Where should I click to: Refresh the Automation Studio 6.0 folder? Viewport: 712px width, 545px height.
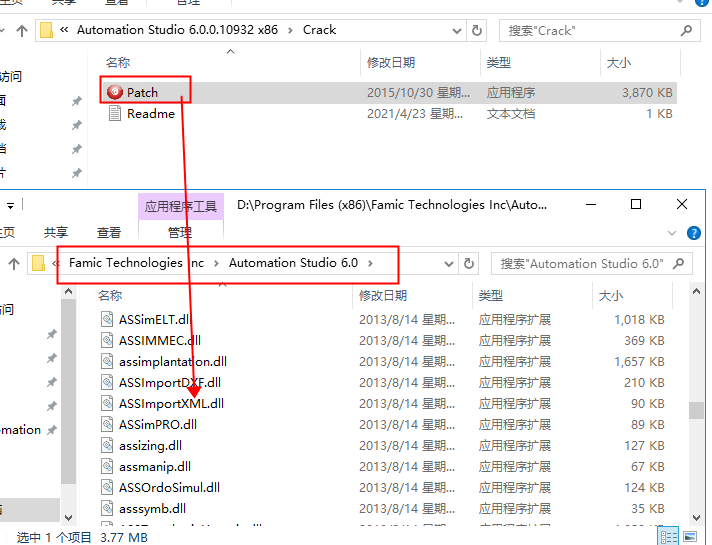click(x=468, y=263)
